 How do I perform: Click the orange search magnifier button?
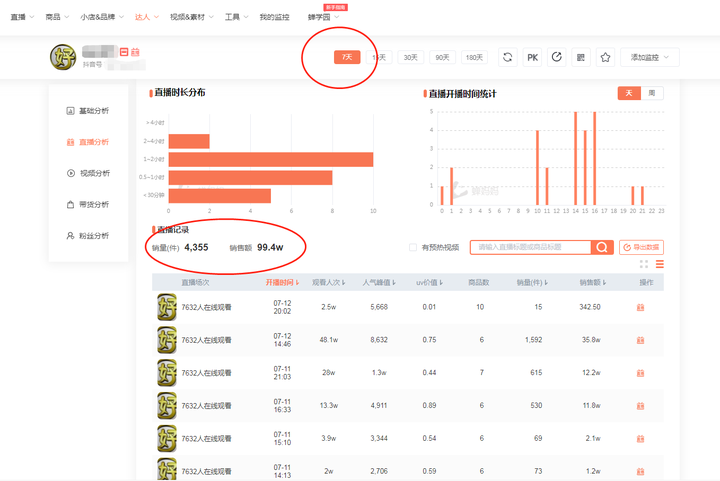click(x=602, y=247)
